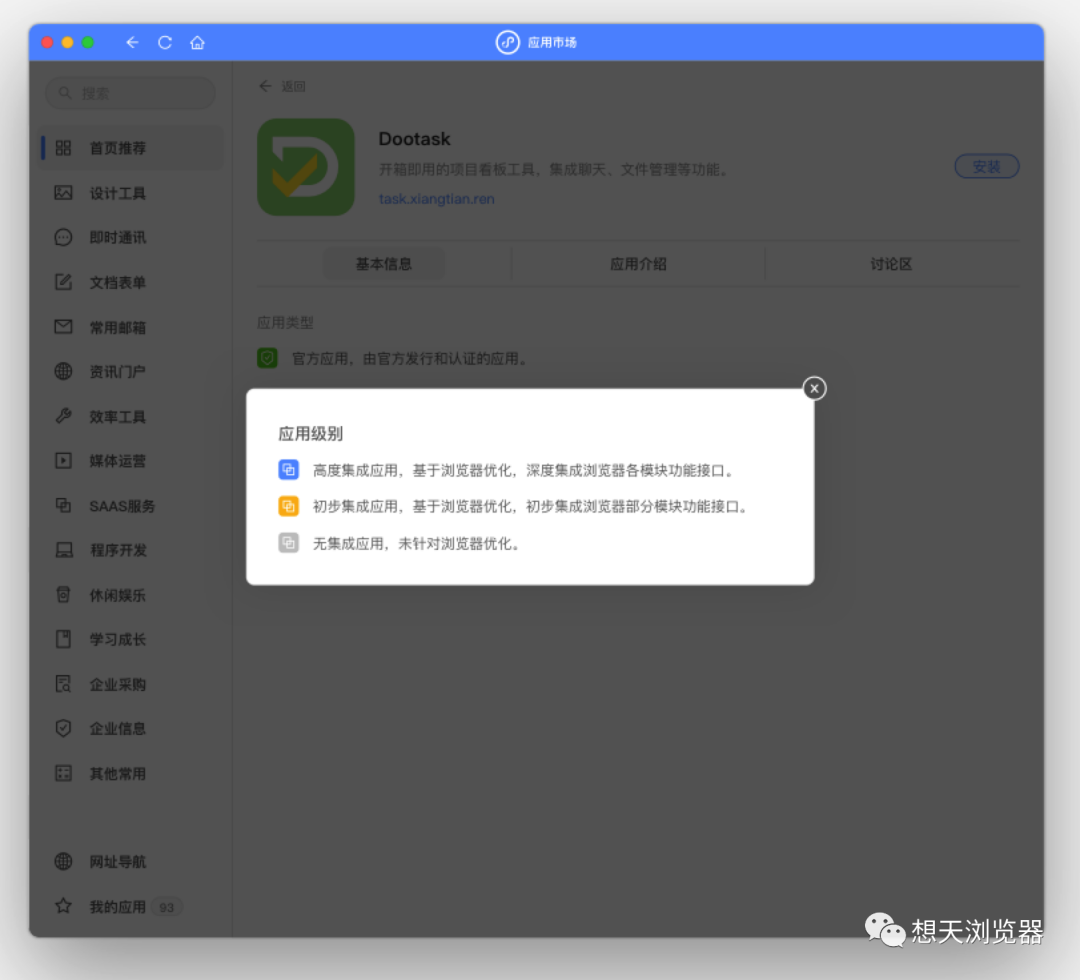Click the 常用邮箱 envelope icon
Viewport: 1080px width, 980px height.
pyautogui.click(x=63, y=326)
